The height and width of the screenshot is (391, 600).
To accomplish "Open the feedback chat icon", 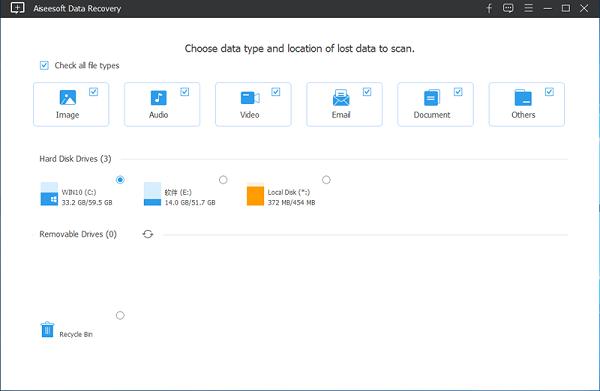I will click(508, 8).
